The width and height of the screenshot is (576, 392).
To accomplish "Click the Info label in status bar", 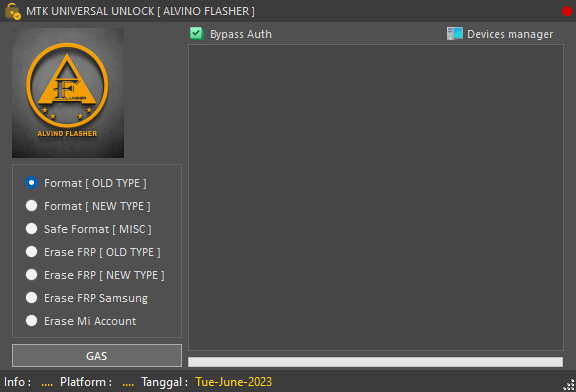I will click(17, 382).
